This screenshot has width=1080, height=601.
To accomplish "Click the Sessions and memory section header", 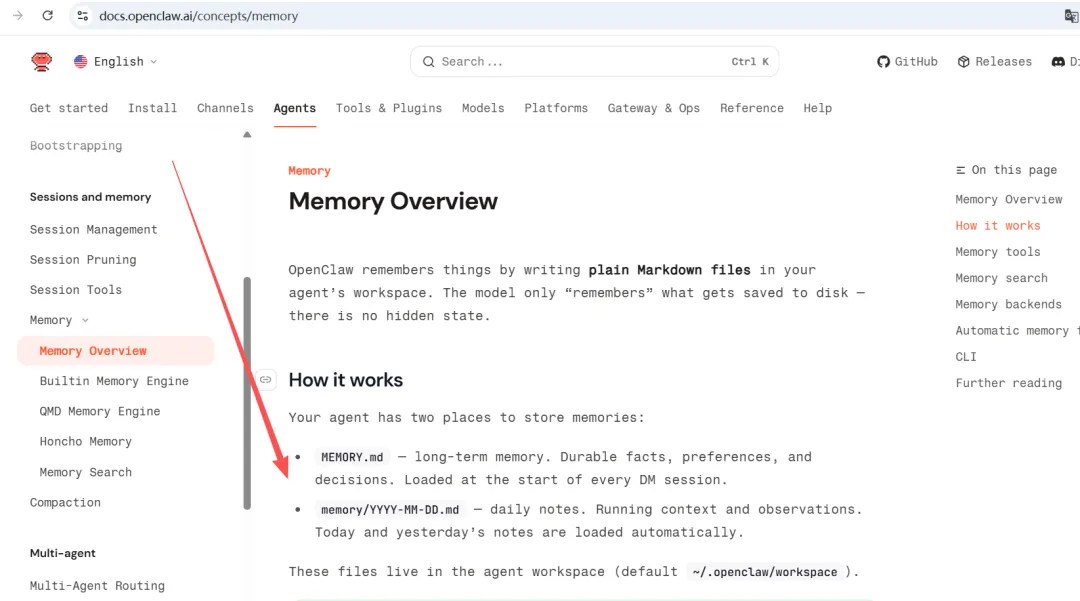I will point(90,197).
